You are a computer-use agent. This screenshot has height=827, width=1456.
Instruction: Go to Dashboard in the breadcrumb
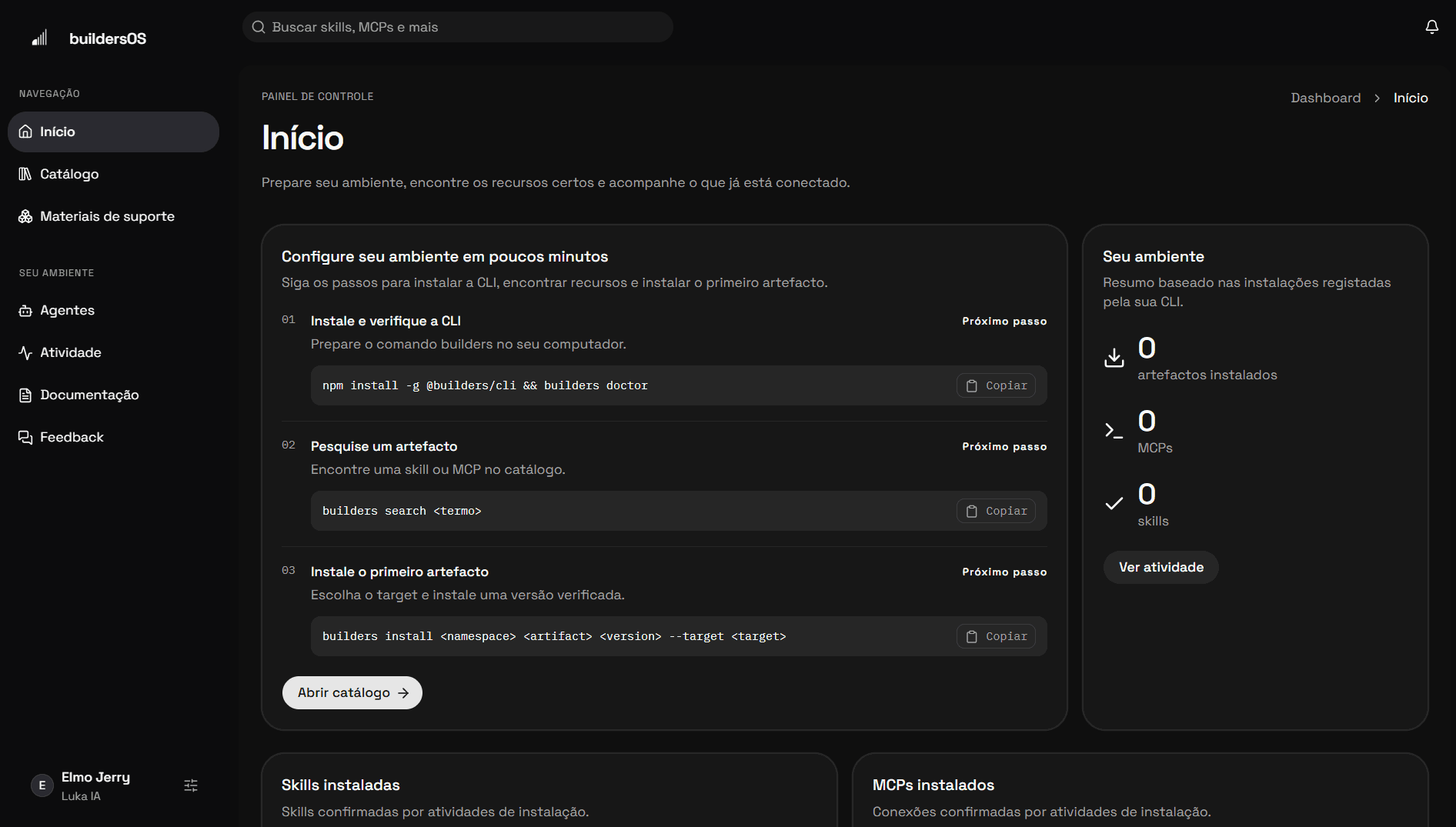(x=1325, y=98)
